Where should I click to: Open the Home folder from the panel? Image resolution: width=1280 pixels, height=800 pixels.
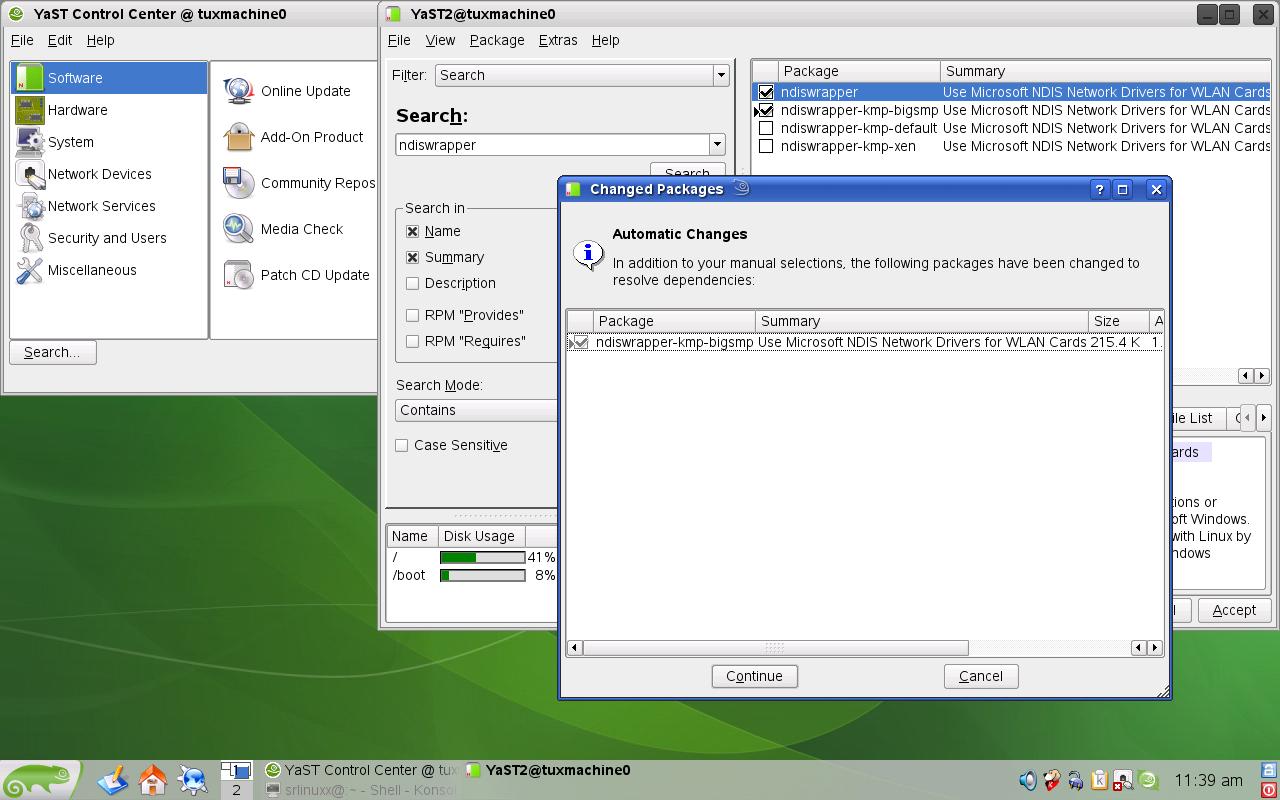153,780
